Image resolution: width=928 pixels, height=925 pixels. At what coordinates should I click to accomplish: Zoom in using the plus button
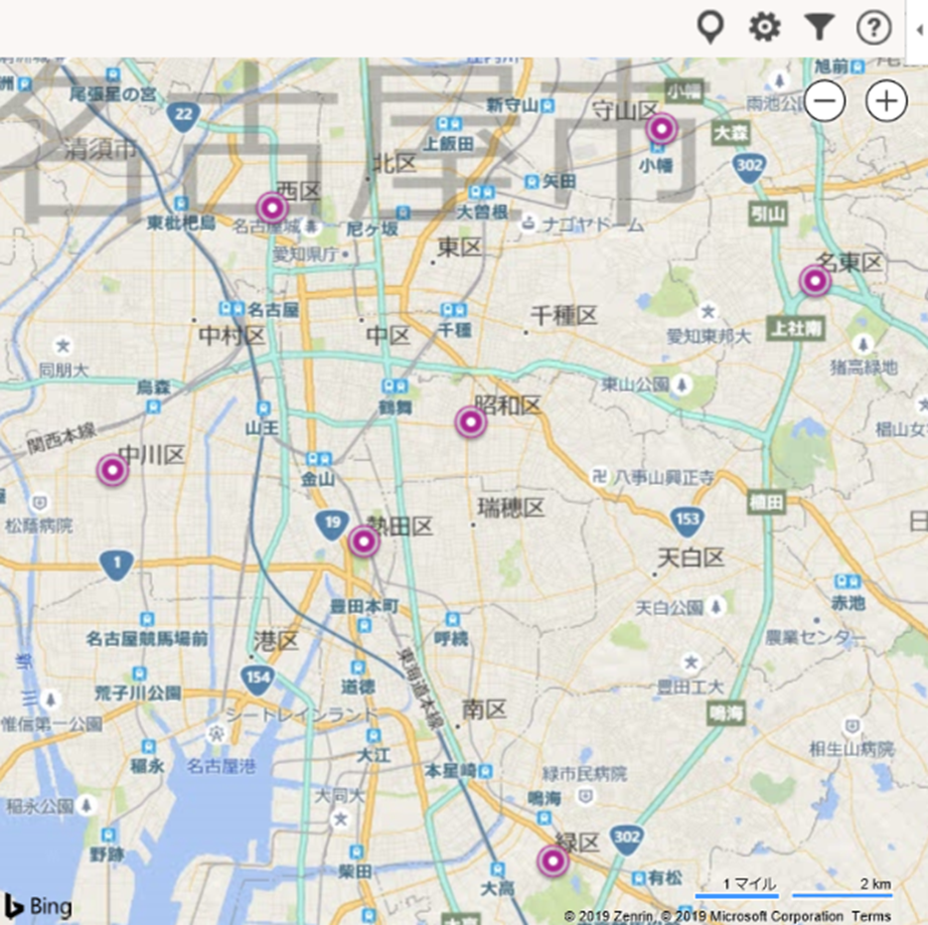[886, 101]
